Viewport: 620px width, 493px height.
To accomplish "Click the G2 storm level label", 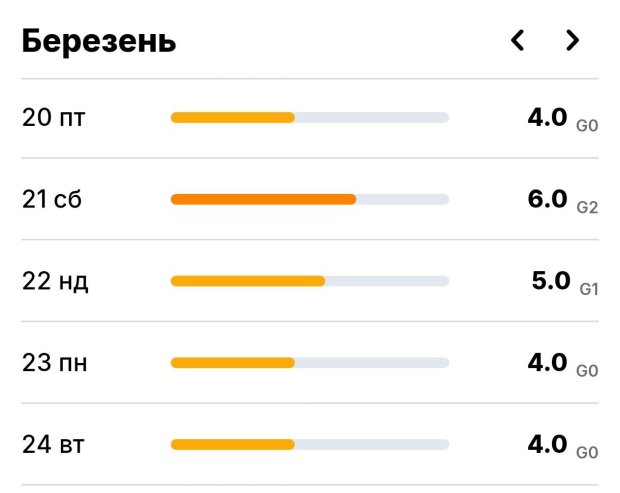I will point(587,206).
